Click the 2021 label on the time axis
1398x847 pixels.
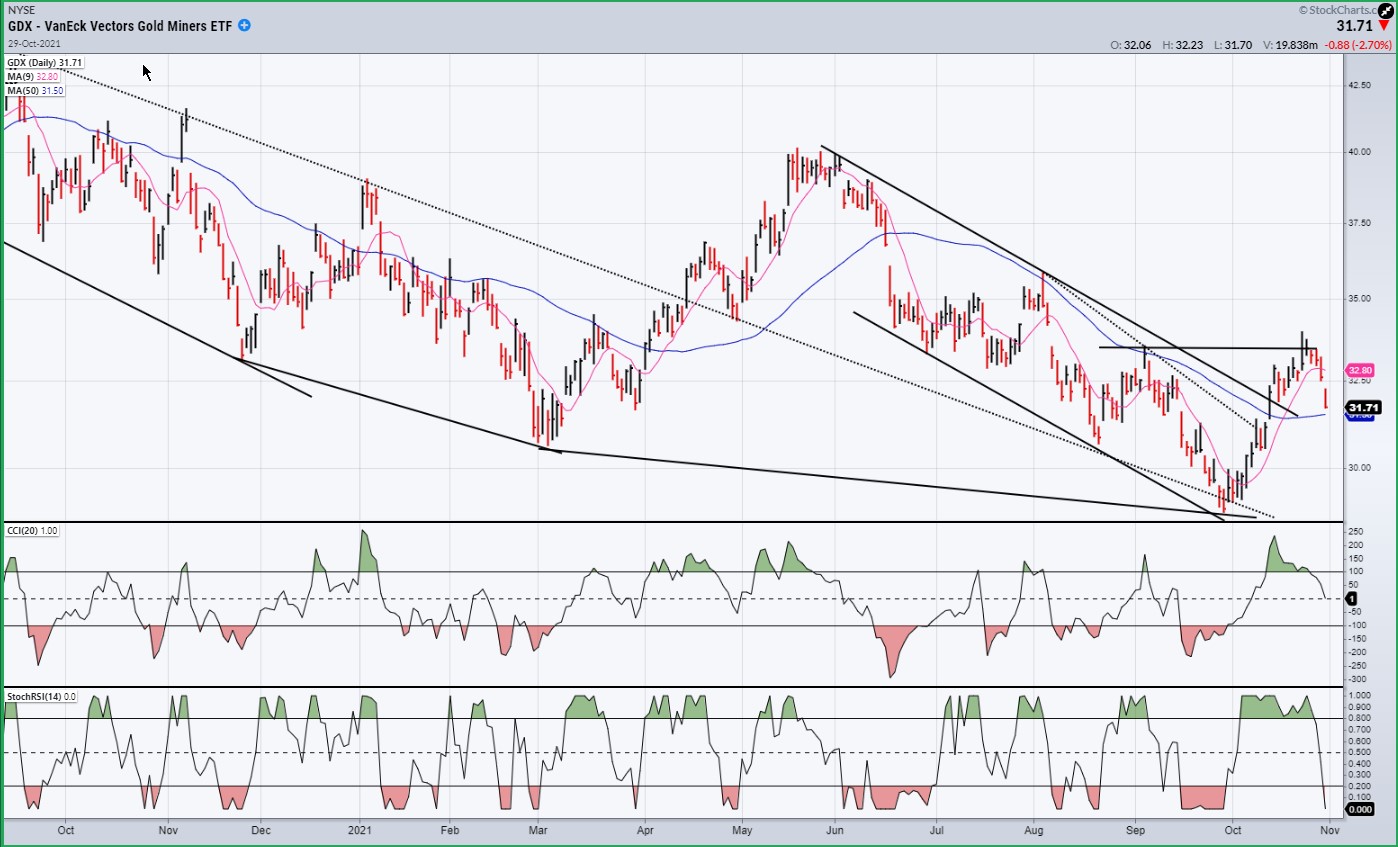[360, 829]
